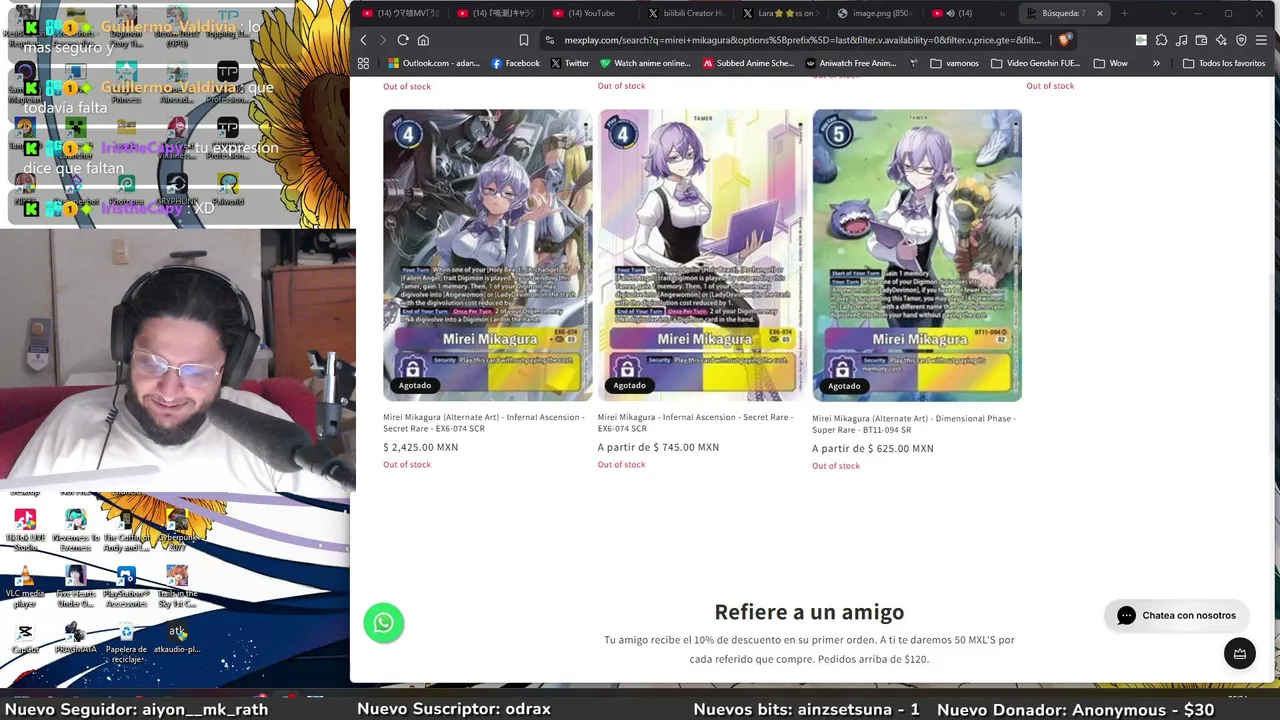Open Outlook.com bookmark
1280x720 pixels.
coord(434,63)
